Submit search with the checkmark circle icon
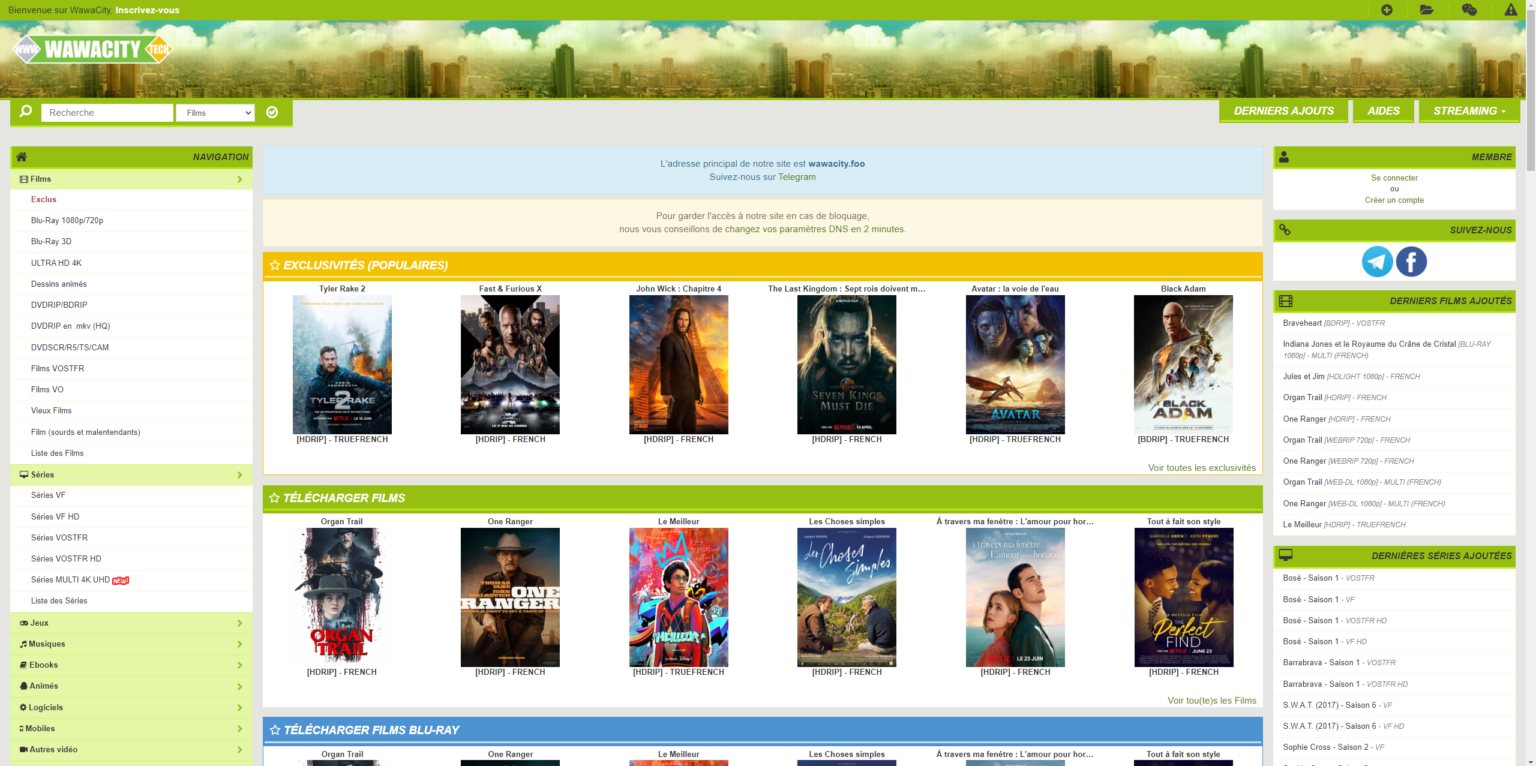The height and width of the screenshot is (766, 1536). point(272,113)
